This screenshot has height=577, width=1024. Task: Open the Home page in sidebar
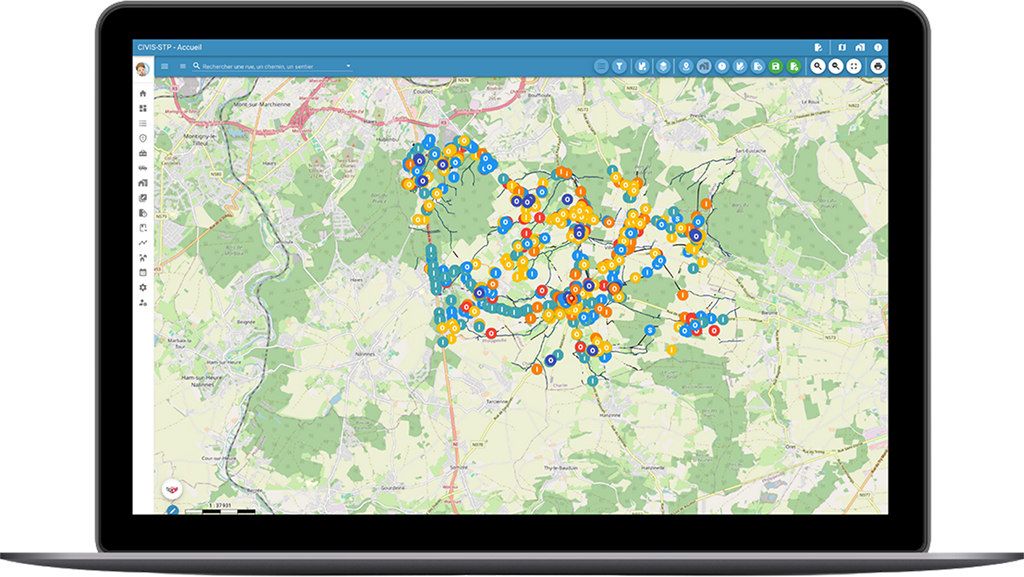(143, 93)
